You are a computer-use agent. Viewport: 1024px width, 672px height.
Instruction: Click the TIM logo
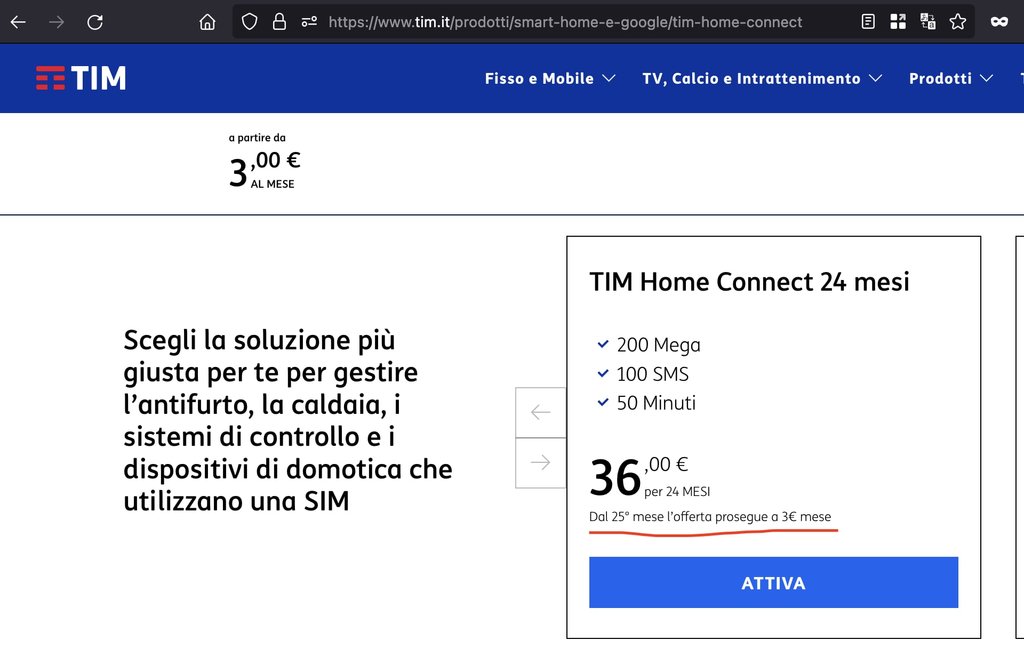81,78
